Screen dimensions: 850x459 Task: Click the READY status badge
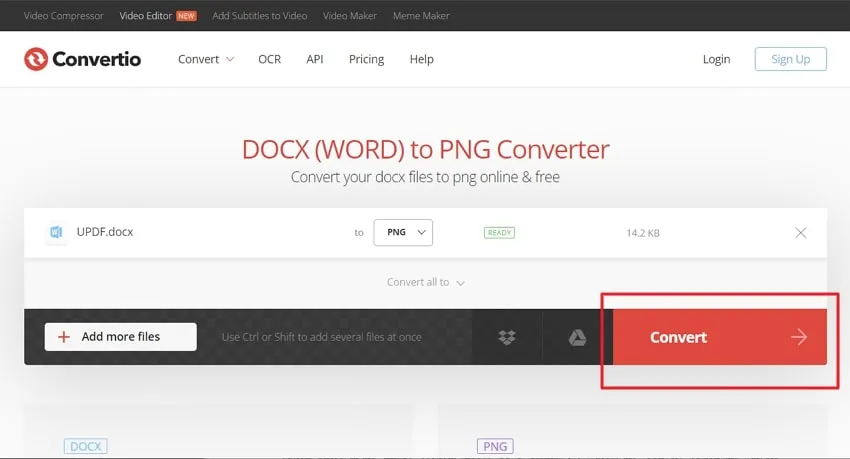pyautogui.click(x=499, y=233)
